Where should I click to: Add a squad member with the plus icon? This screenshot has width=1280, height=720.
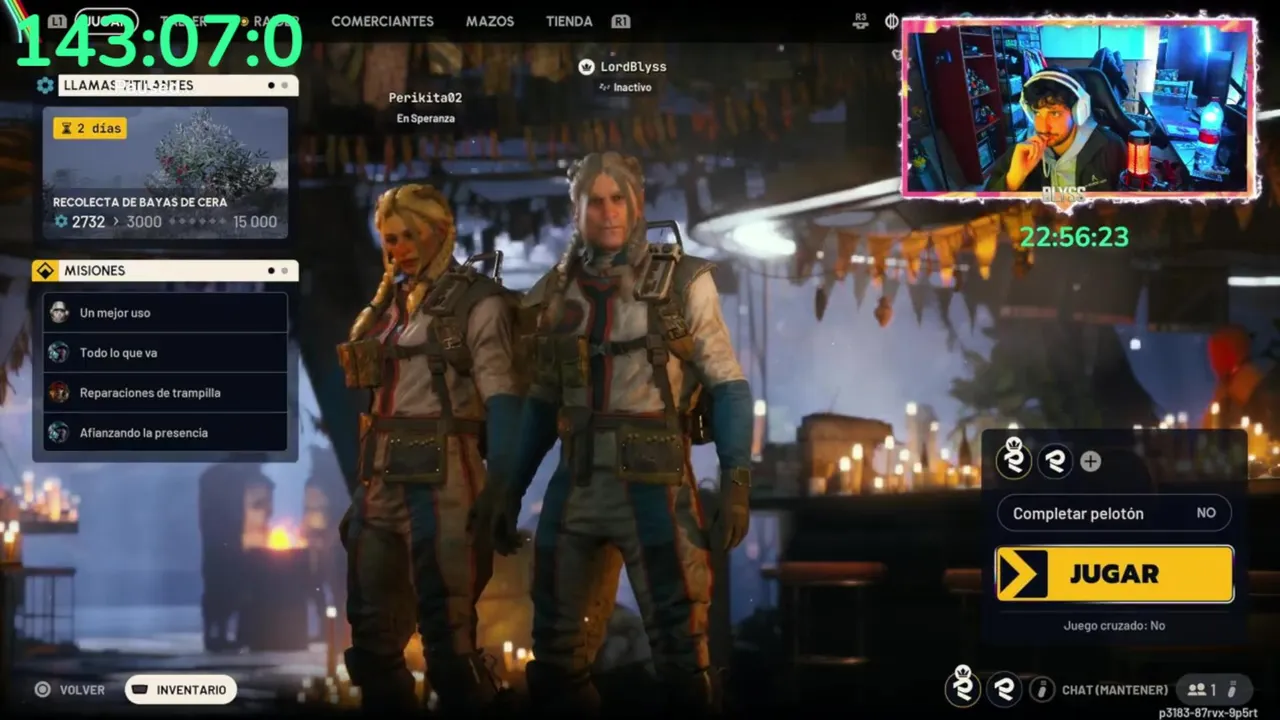(1091, 461)
